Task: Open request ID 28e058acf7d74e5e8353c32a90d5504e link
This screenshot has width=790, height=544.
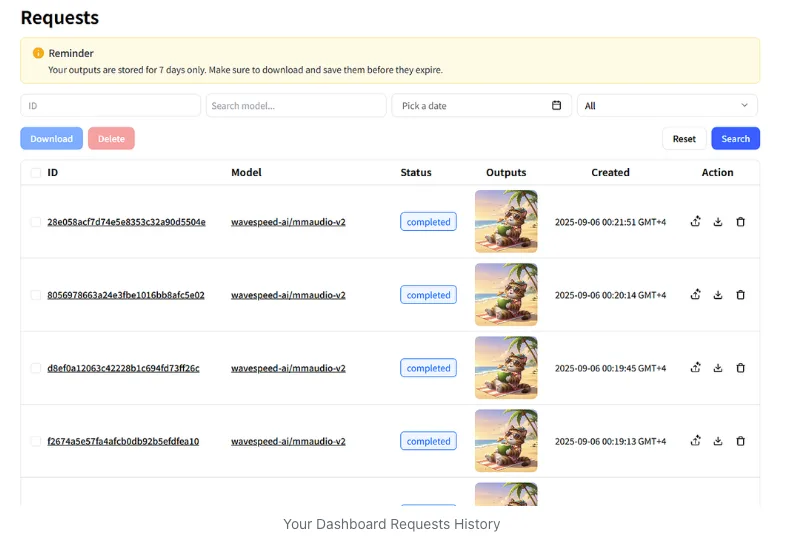Action: click(x=126, y=222)
